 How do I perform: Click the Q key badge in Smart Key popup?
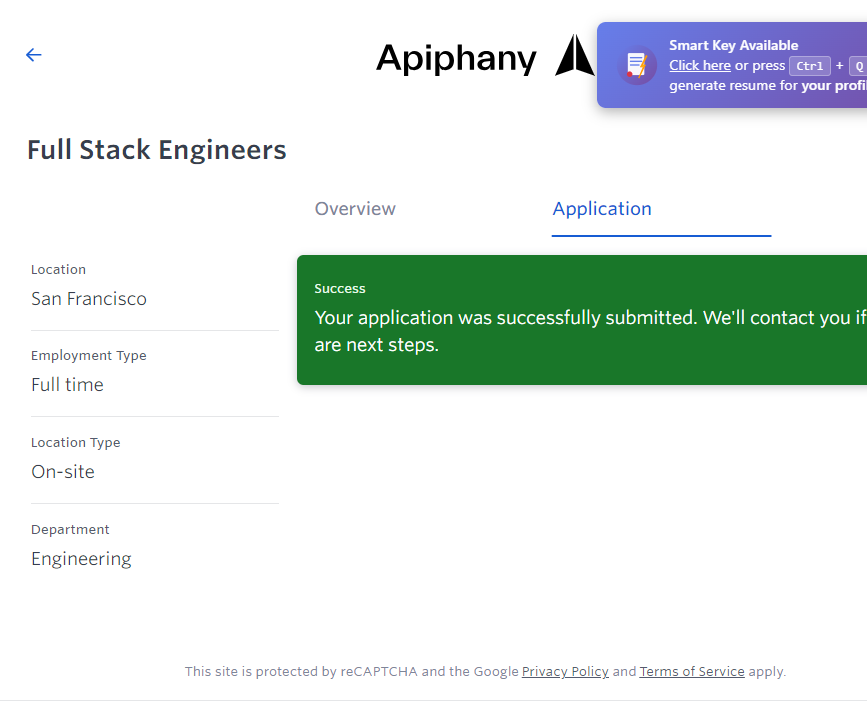click(x=858, y=66)
